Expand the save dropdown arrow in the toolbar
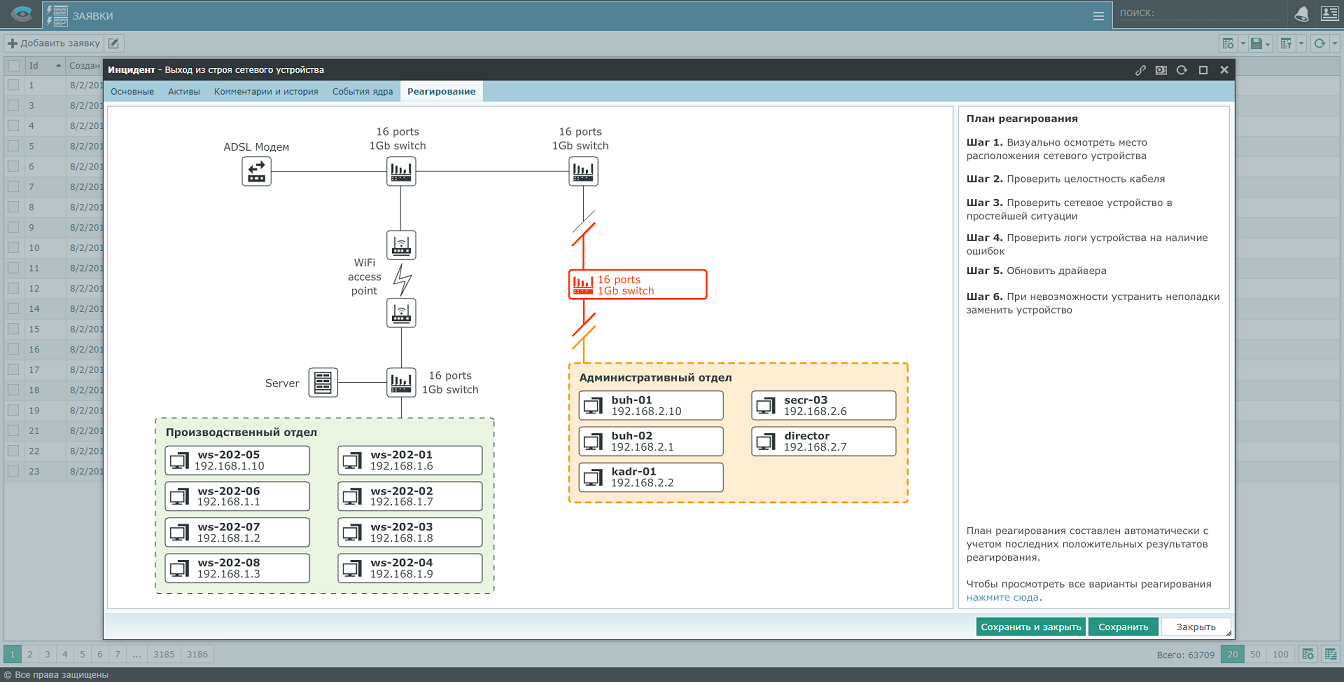Image resolution: width=1344 pixels, height=682 pixels. tap(1269, 43)
